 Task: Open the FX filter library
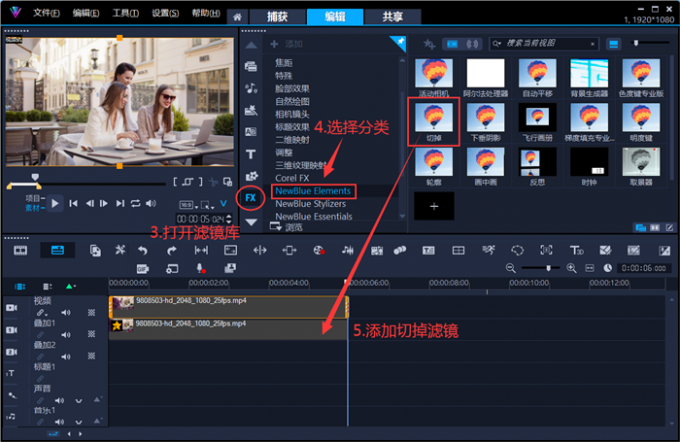250,197
